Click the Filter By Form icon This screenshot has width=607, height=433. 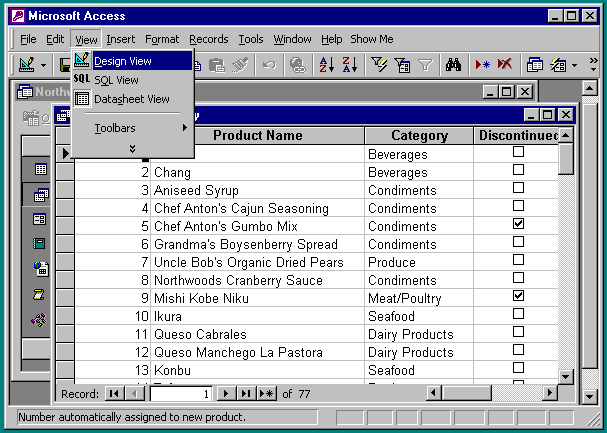pyautogui.click(x=402, y=65)
